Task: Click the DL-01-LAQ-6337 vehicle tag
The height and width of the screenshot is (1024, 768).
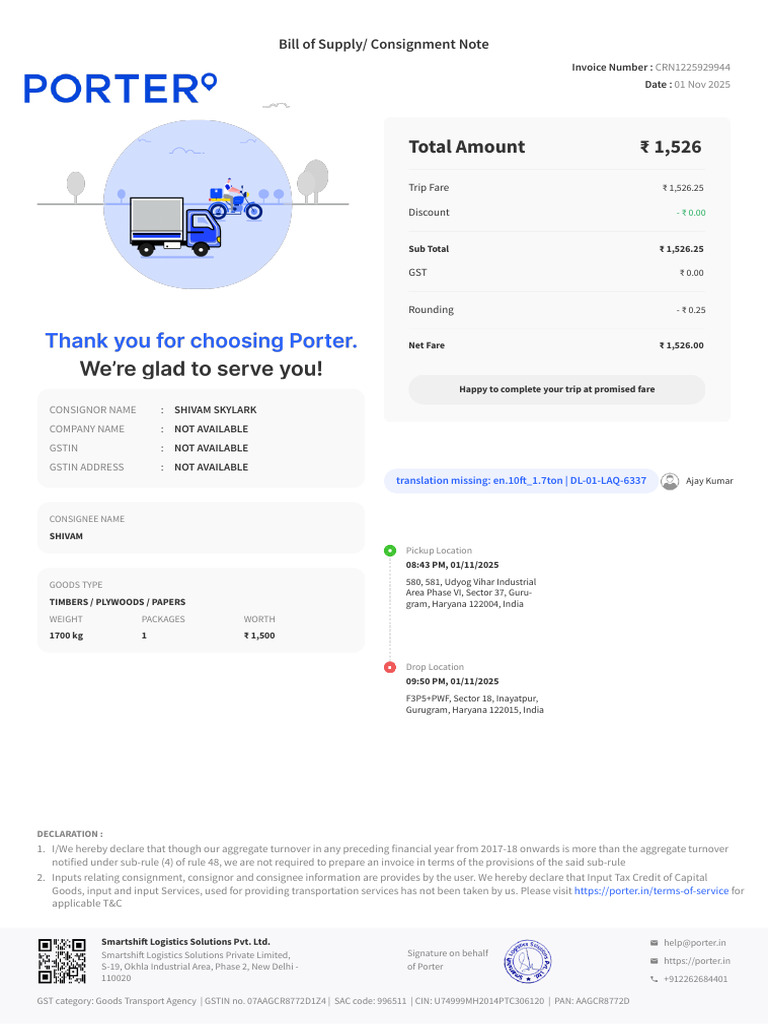Action: pos(608,481)
